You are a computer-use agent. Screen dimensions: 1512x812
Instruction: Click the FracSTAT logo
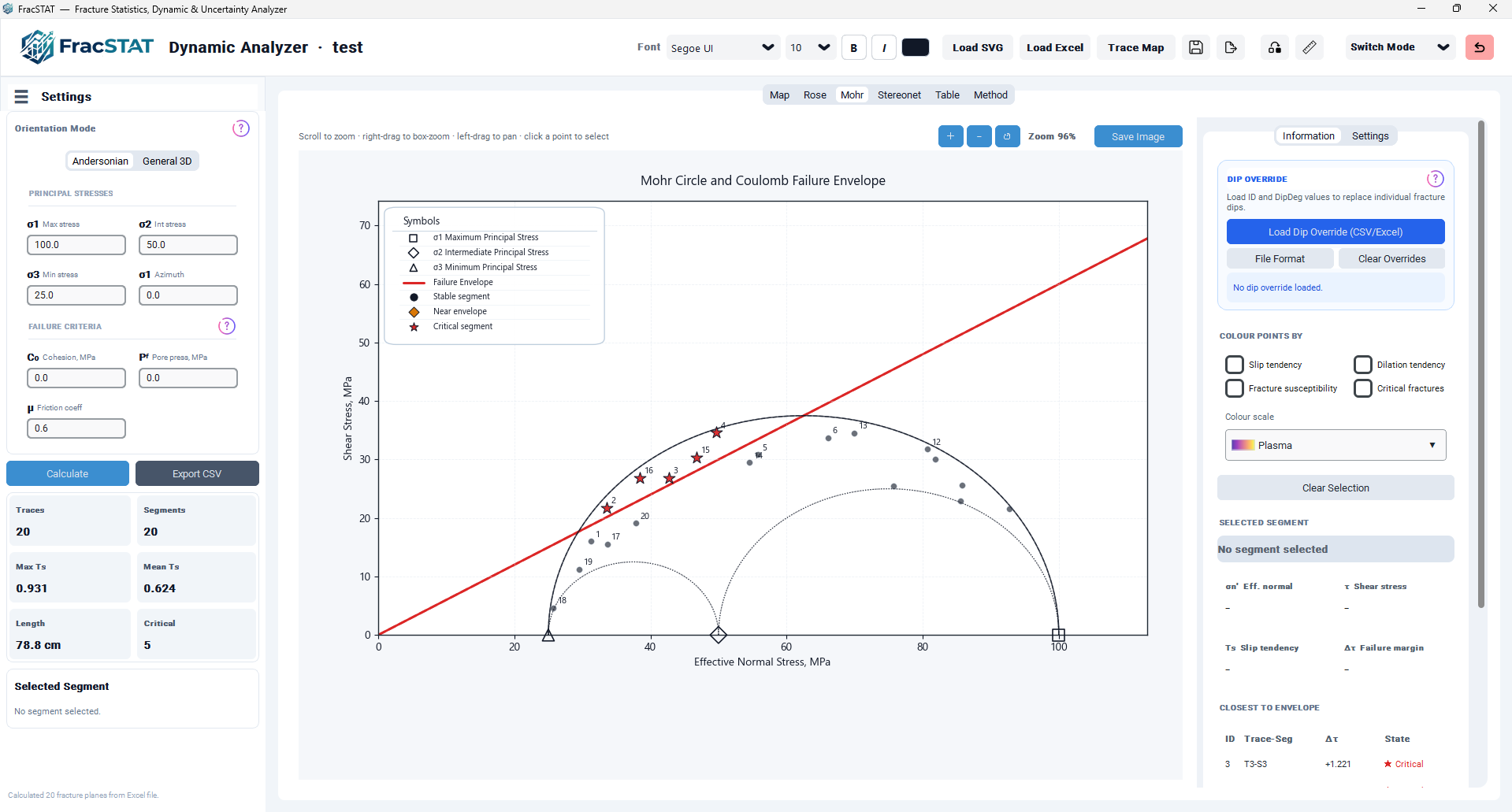[87, 47]
